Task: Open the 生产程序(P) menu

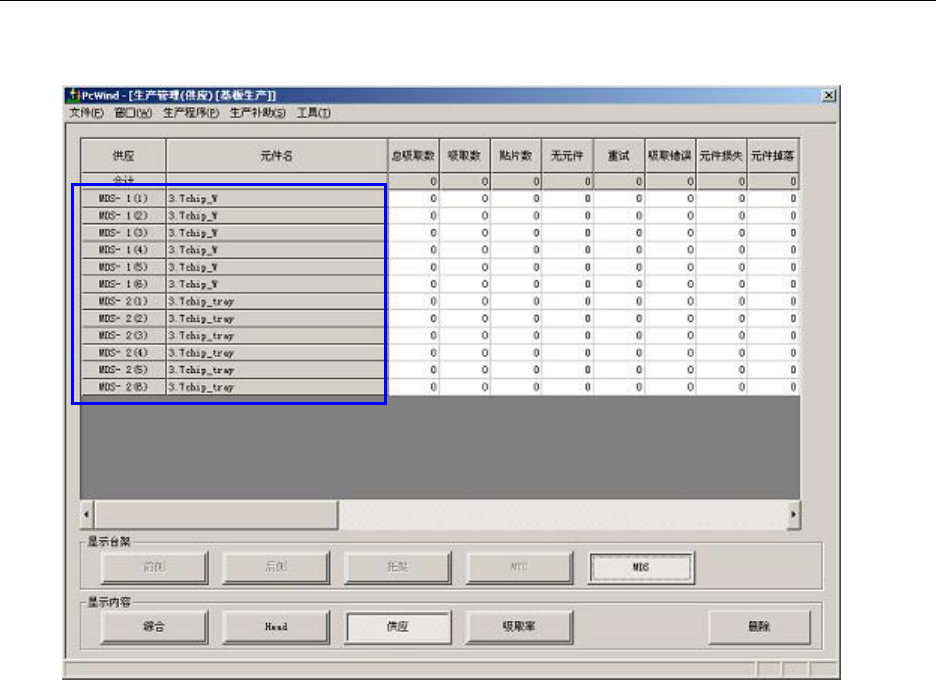Action: click(191, 113)
